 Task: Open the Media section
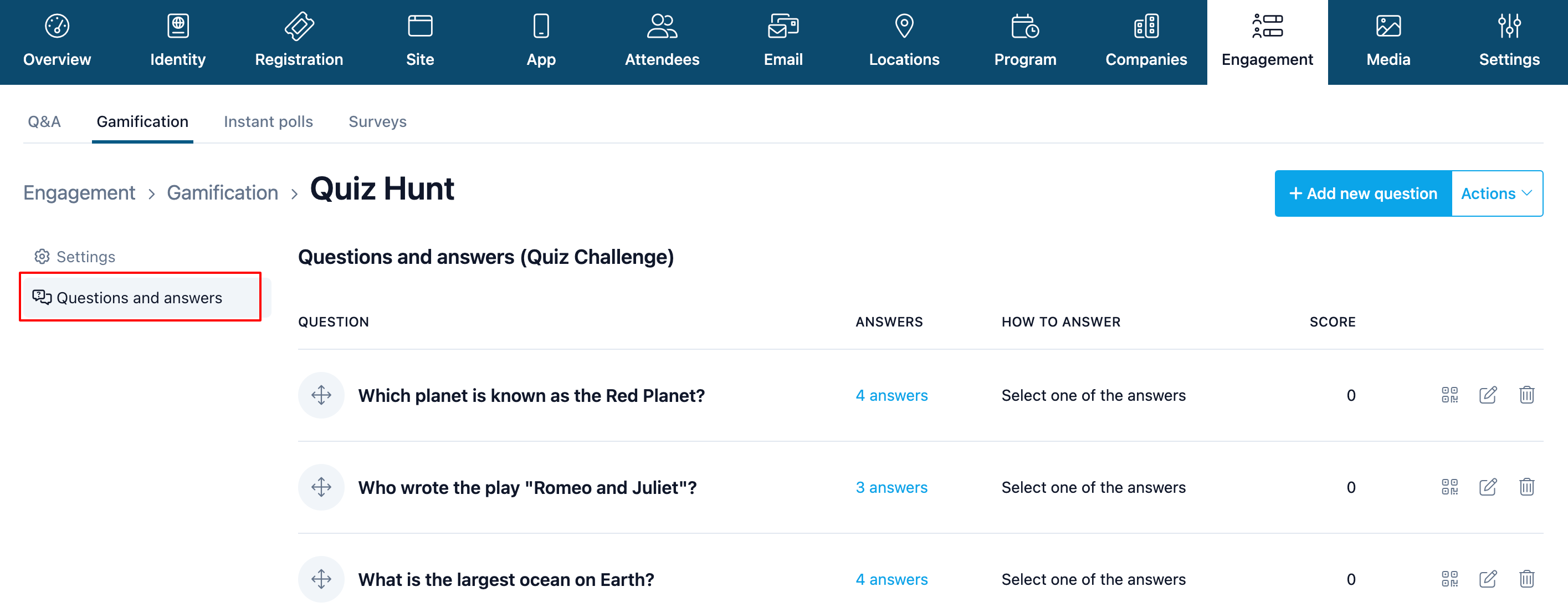(1388, 42)
